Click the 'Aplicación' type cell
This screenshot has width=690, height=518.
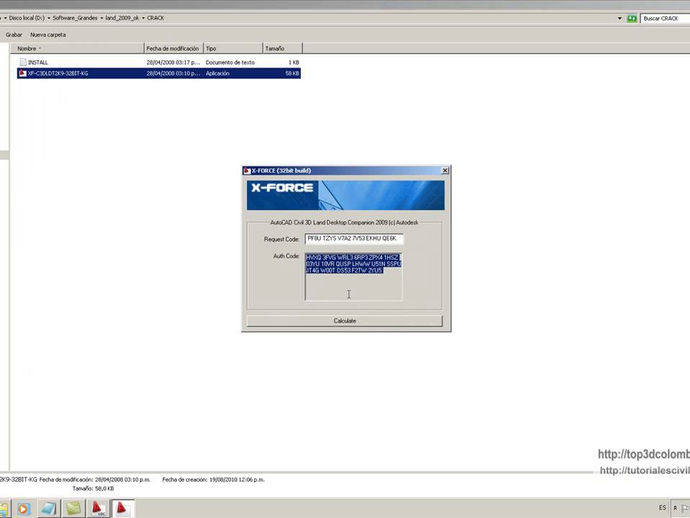pos(217,73)
